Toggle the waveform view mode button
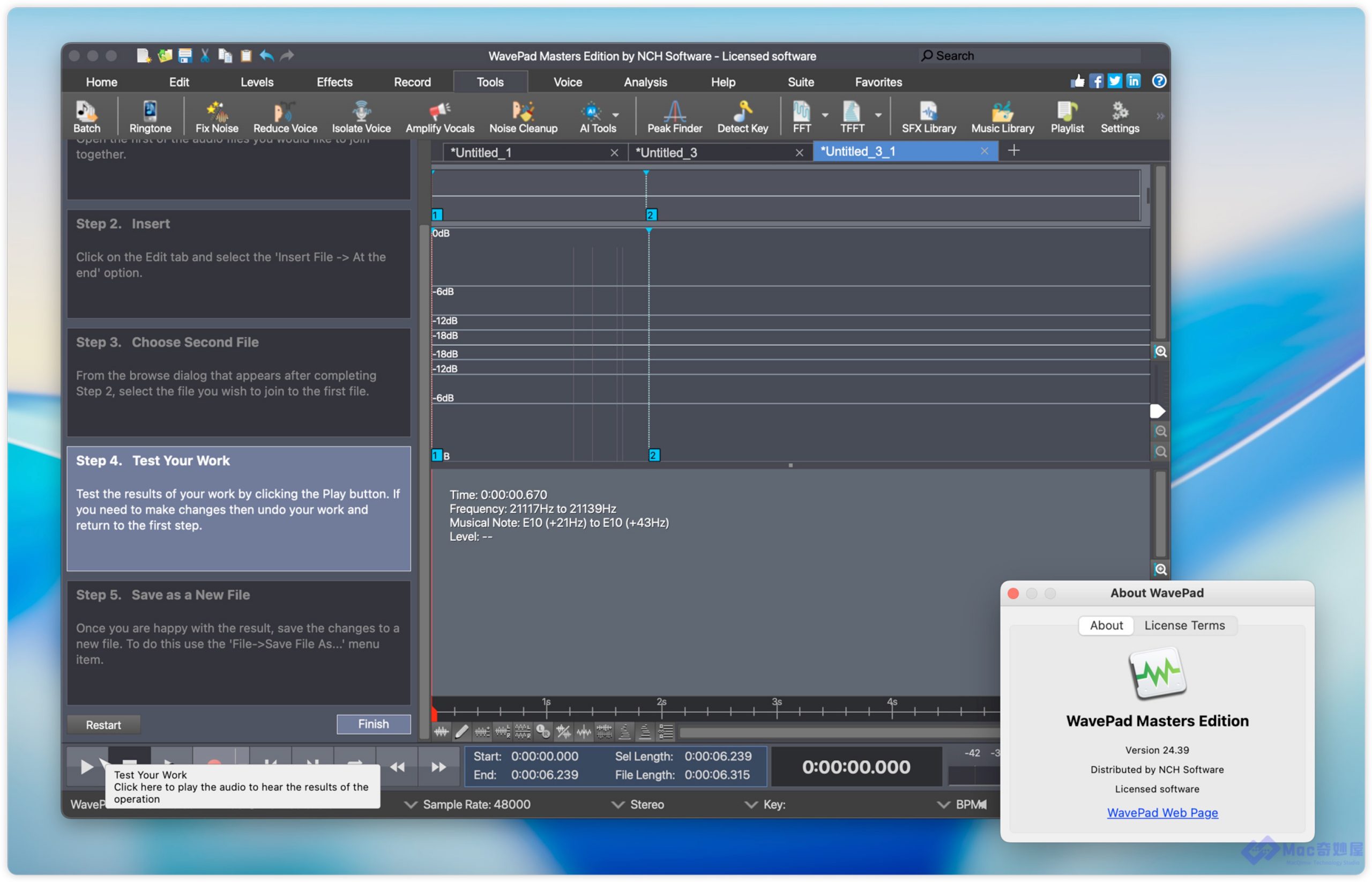This screenshot has width=1372, height=882. (x=441, y=731)
